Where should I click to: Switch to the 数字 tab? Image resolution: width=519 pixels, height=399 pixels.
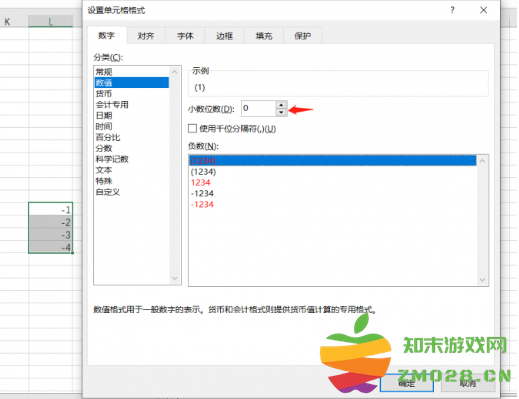[107, 35]
